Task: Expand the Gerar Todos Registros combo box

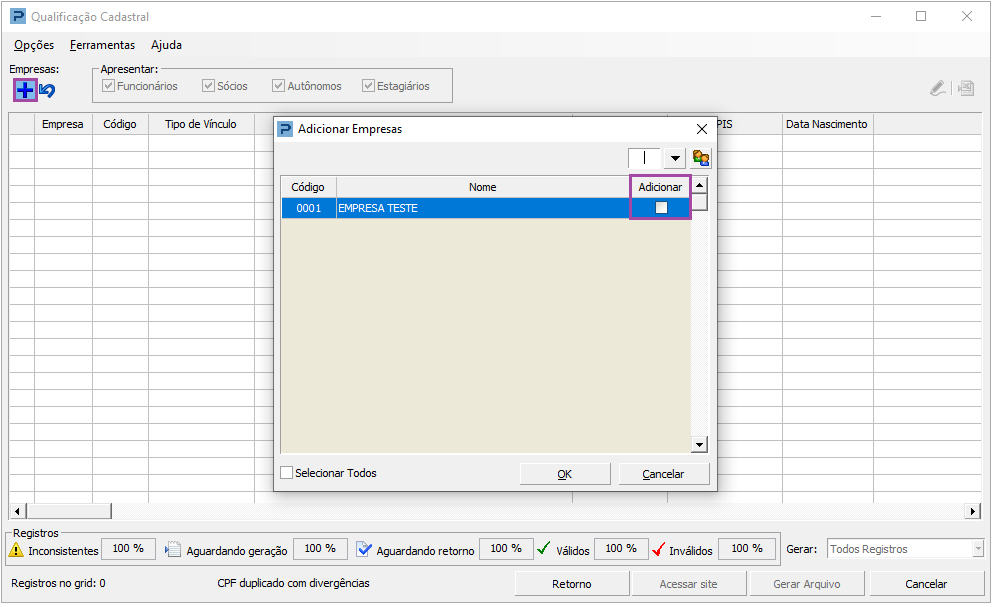Action: pos(978,549)
